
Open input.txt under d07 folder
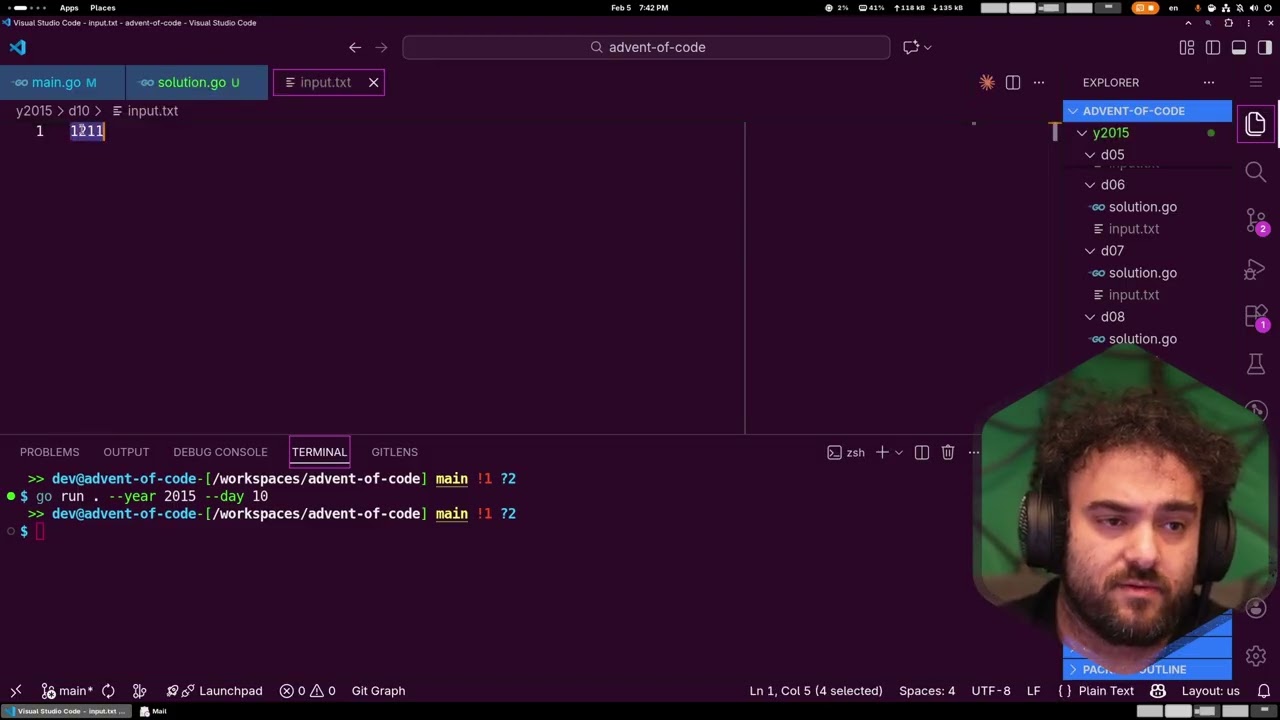point(1133,295)
